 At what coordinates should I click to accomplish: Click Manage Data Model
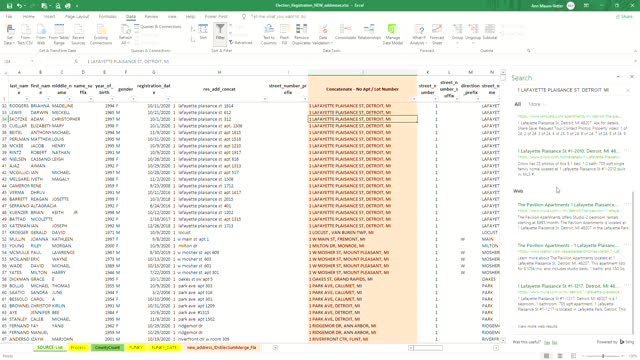click(x=392, y=34)
